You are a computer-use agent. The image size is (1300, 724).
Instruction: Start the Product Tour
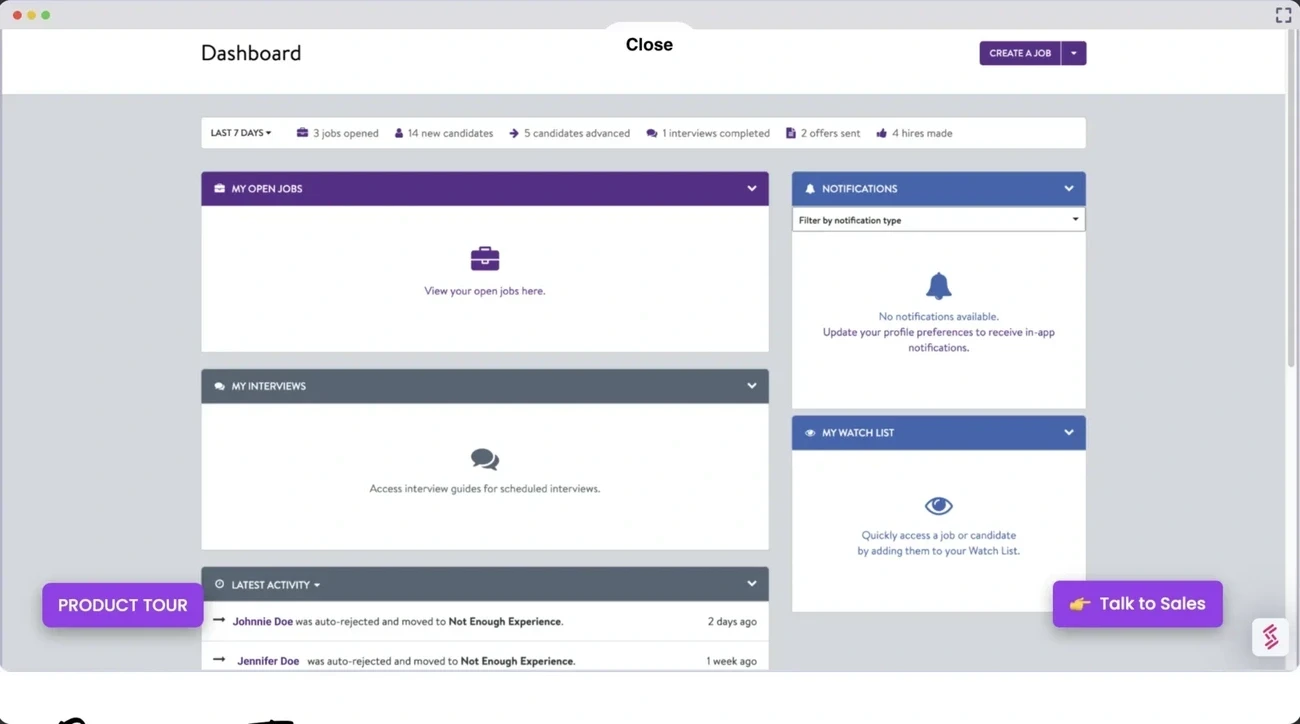123,605
